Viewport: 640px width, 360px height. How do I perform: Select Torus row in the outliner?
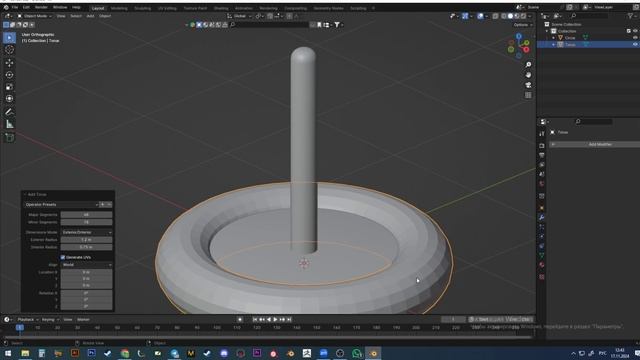(588, 44)
